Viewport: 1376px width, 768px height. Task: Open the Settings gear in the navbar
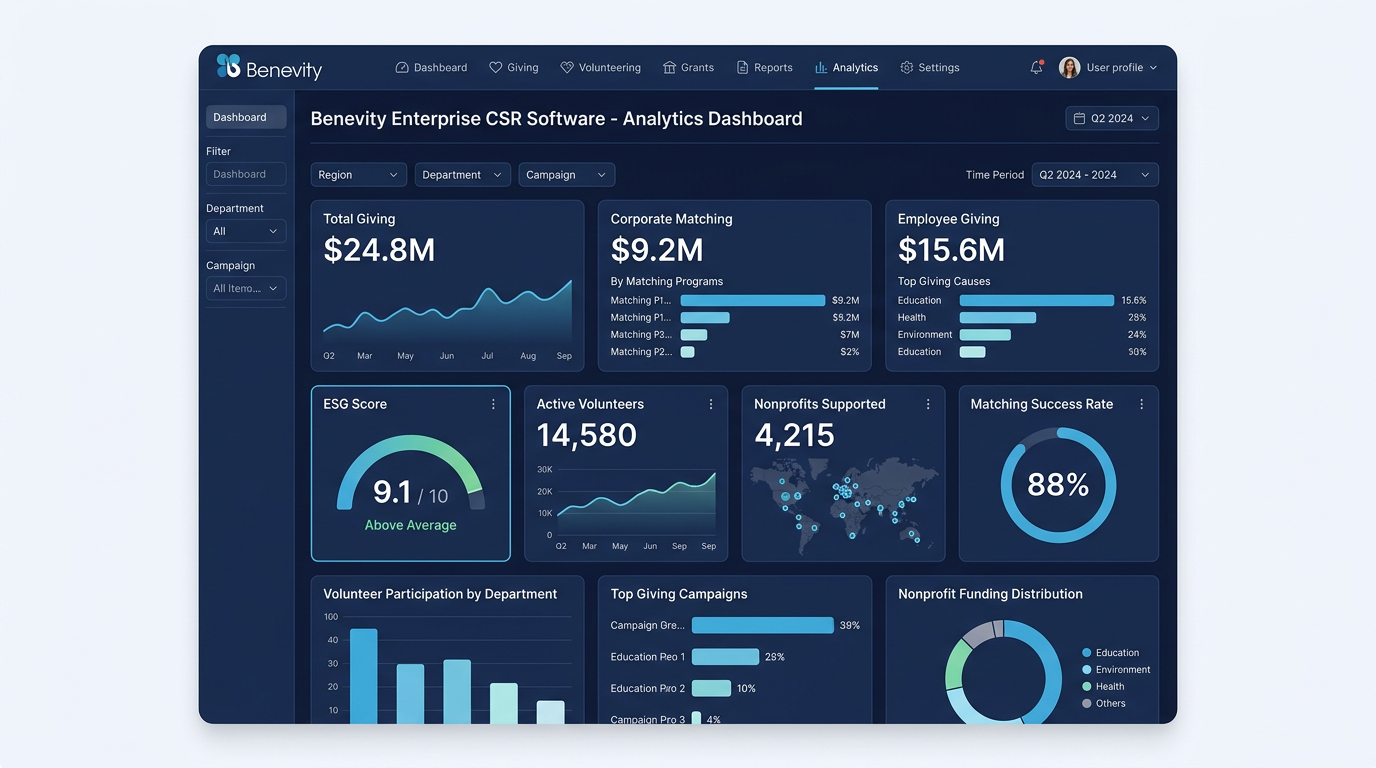tap(905, 67)
